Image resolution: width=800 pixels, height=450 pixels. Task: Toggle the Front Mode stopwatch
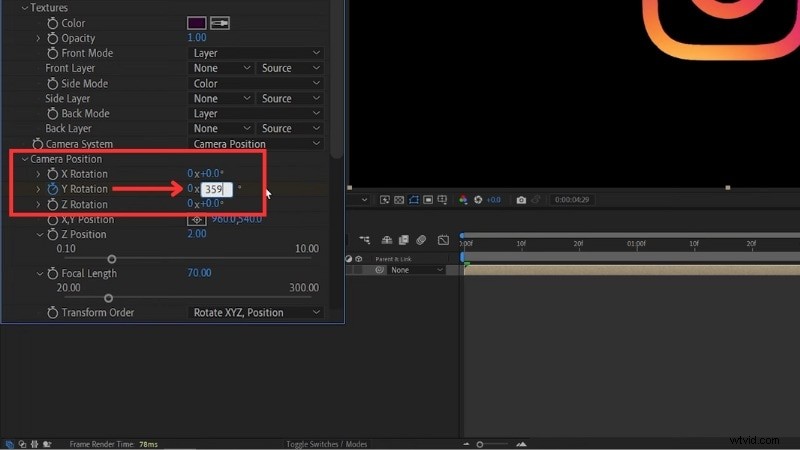[52, 53]
